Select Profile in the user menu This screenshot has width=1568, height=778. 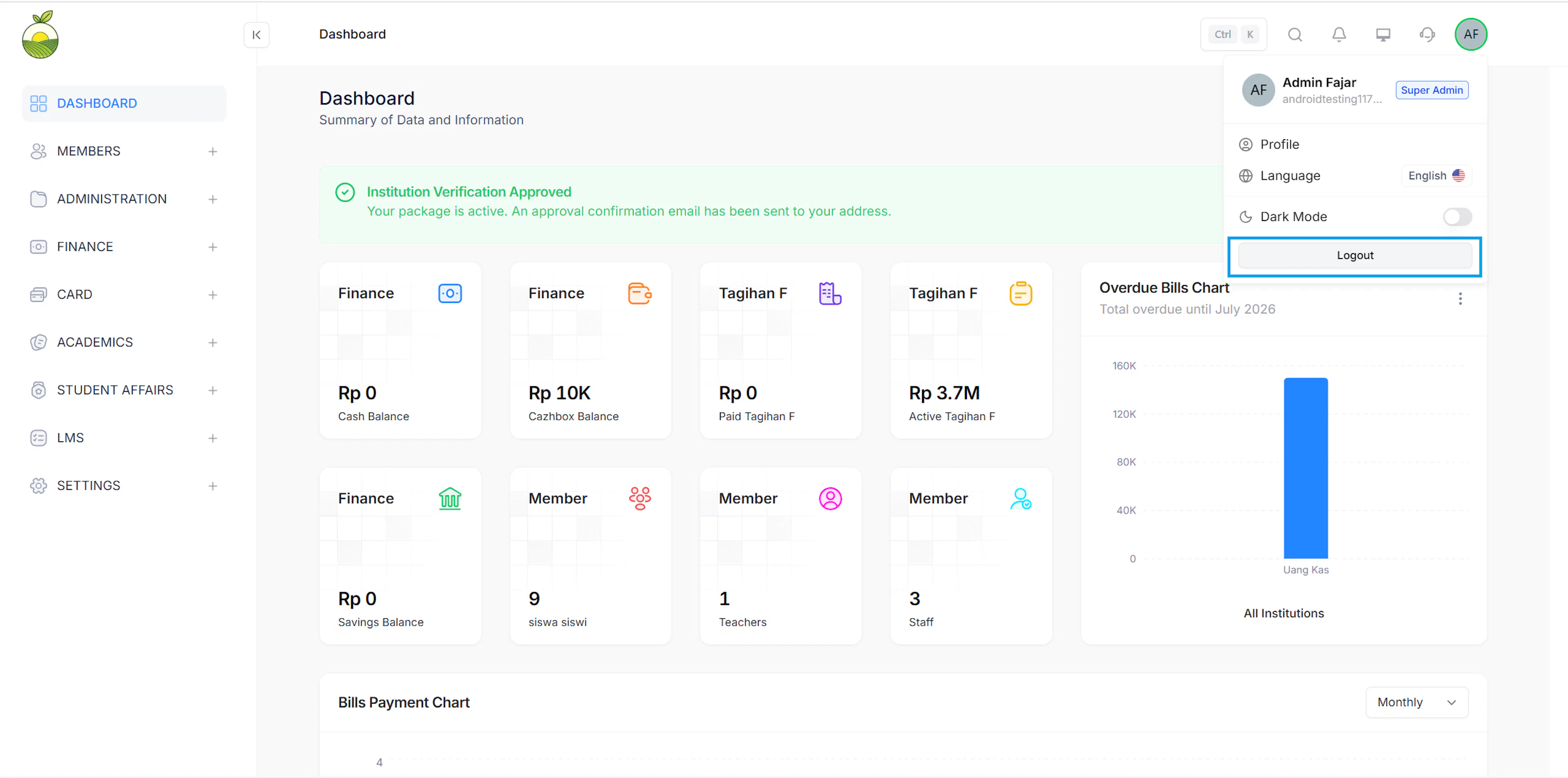point(1355,144)
